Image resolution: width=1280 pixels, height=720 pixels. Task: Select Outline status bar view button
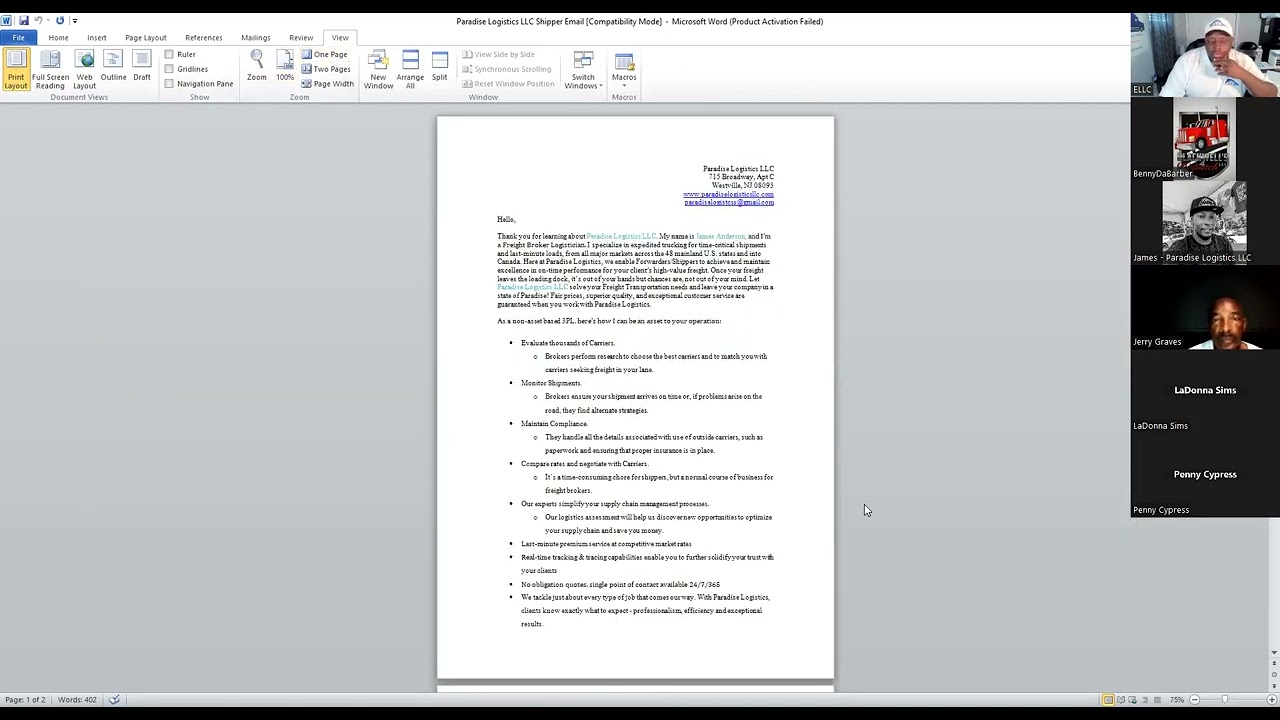[x=1145, y=699]
